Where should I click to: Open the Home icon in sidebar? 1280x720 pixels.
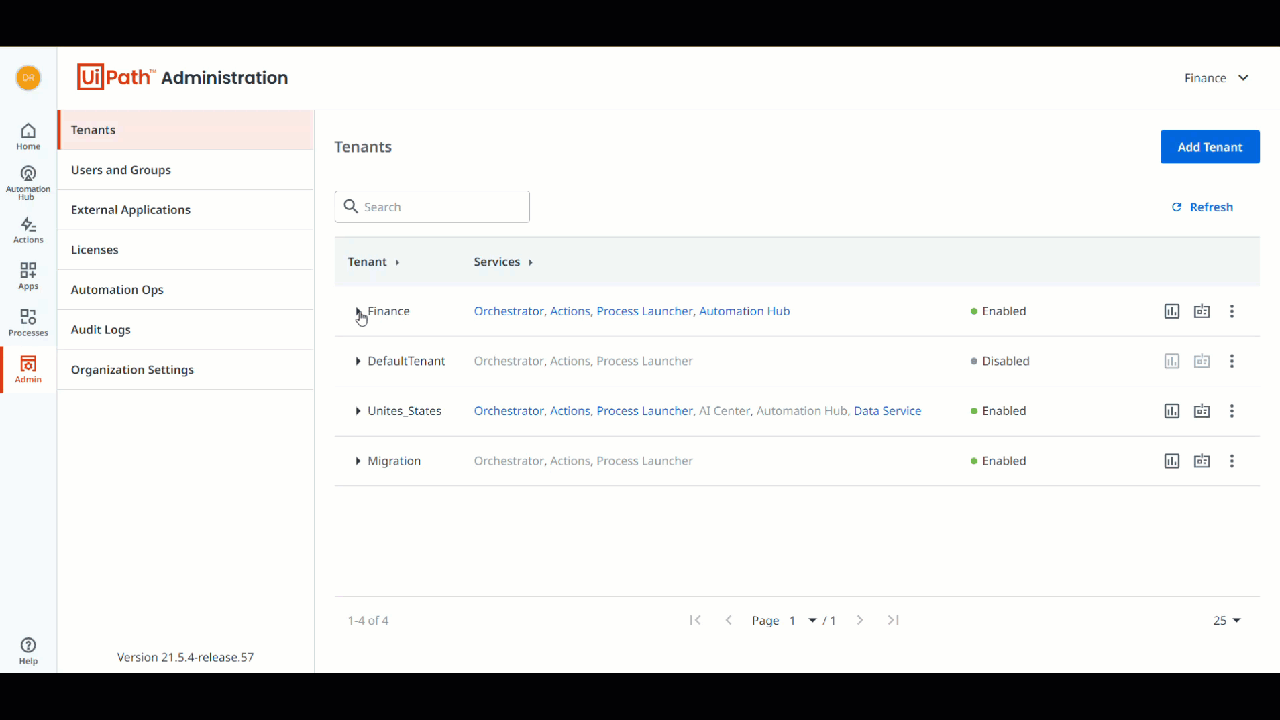click(28, 137)
